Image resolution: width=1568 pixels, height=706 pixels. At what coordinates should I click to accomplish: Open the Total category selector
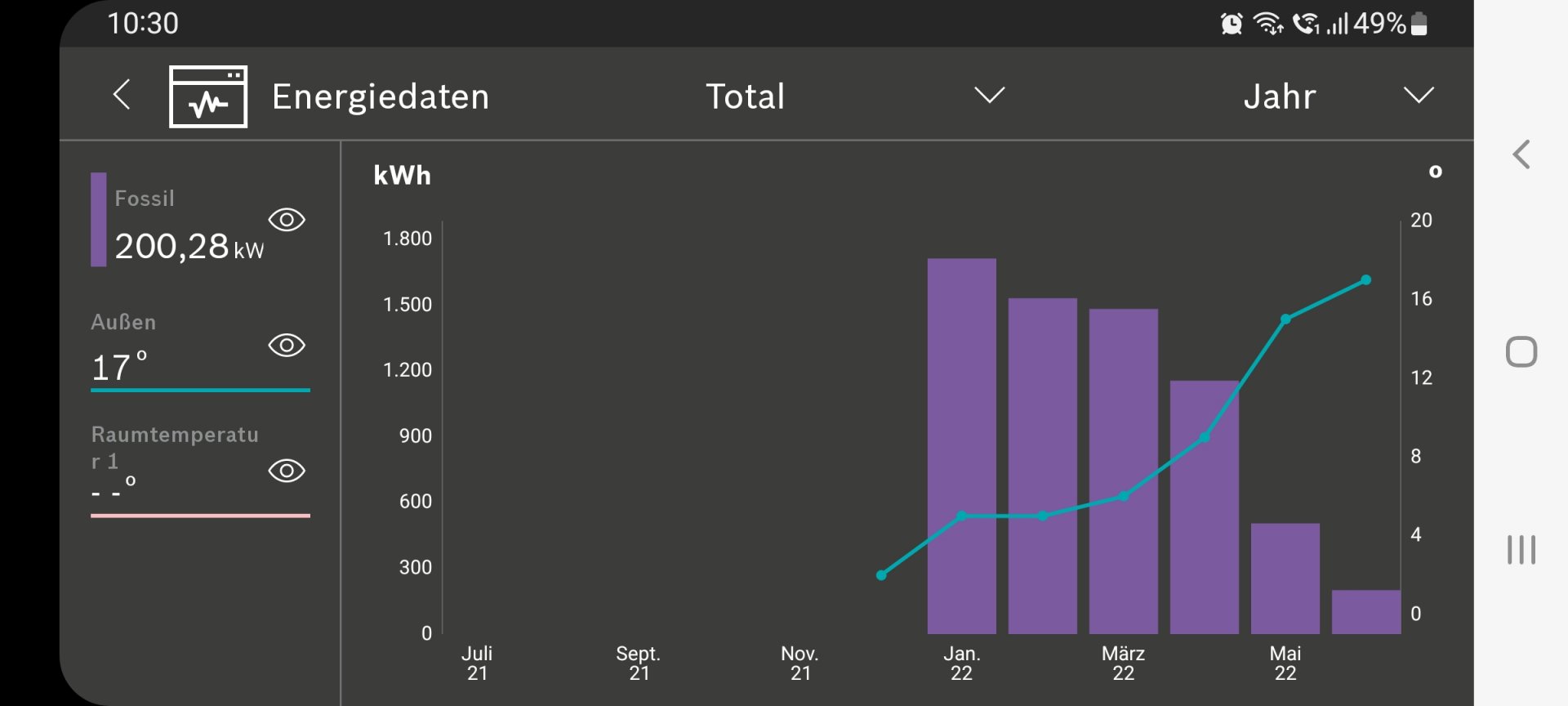pos(745,96)
